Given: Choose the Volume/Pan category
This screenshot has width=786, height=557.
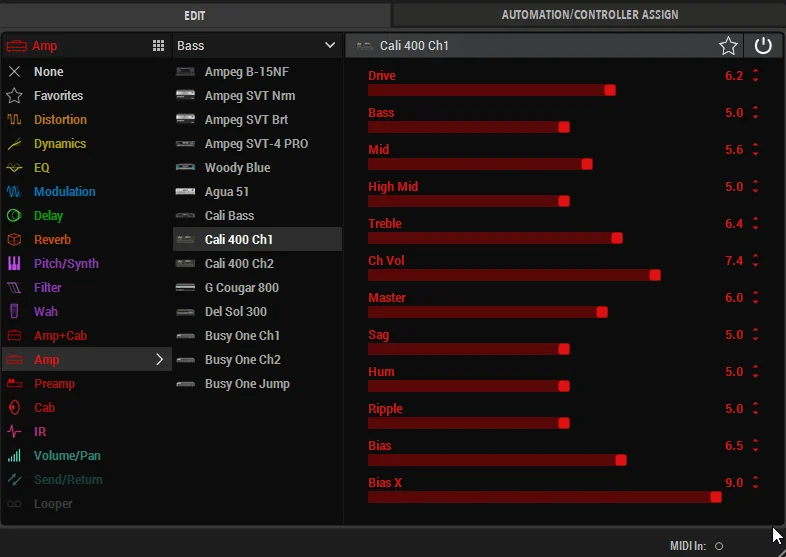Looking at the screenshot, I should (87, 456).
